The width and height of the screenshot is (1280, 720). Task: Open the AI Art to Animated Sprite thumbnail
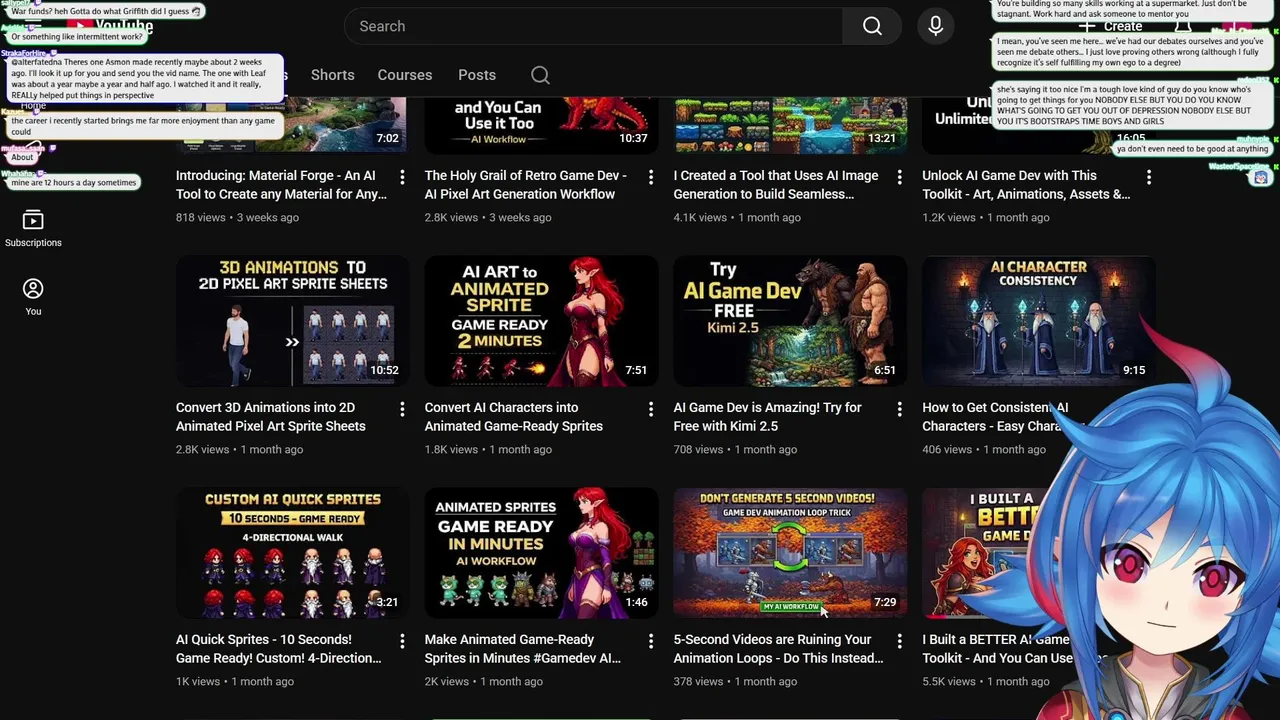(541, 321)
